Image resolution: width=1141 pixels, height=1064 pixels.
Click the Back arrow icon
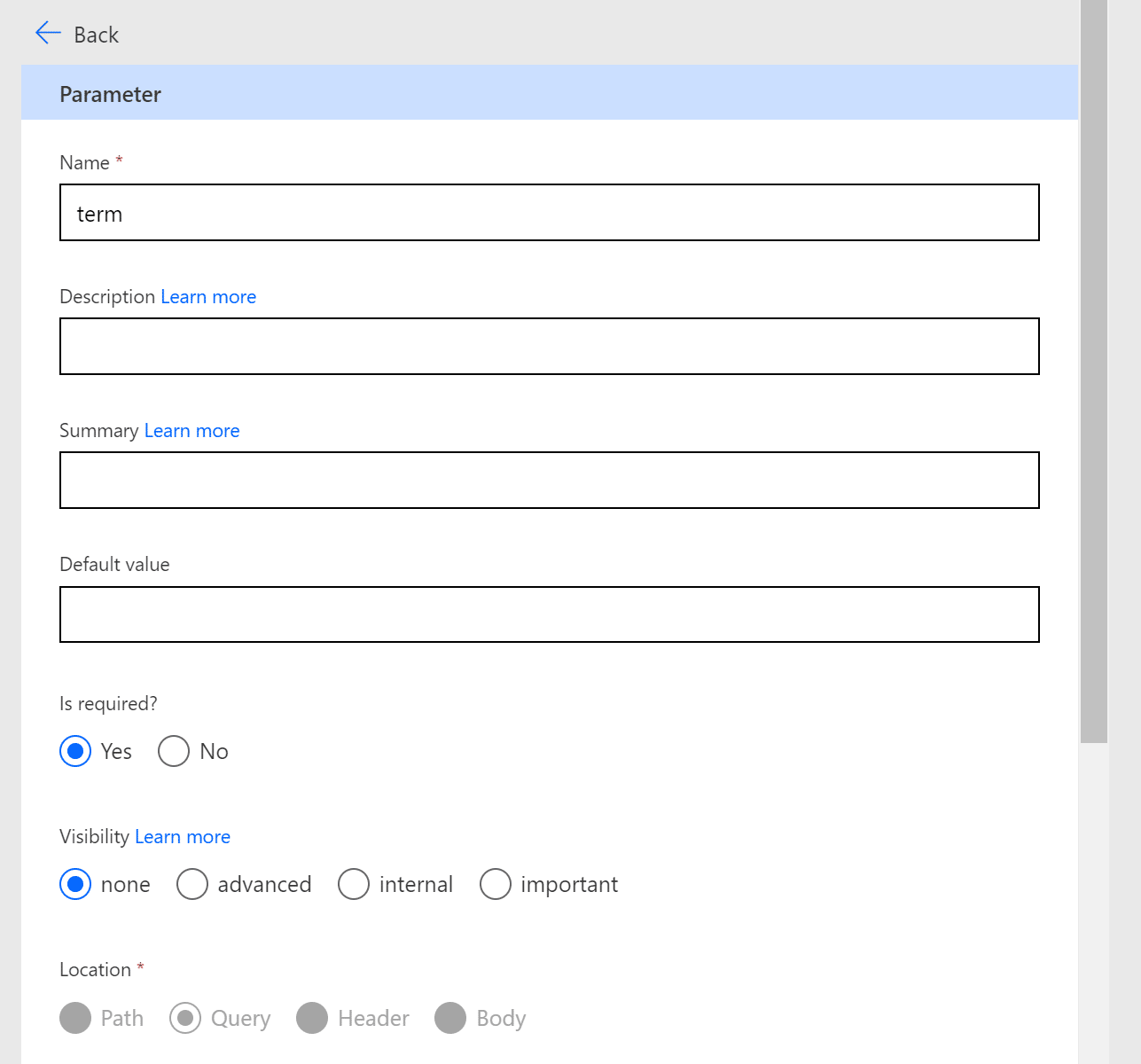pos(48,34)
